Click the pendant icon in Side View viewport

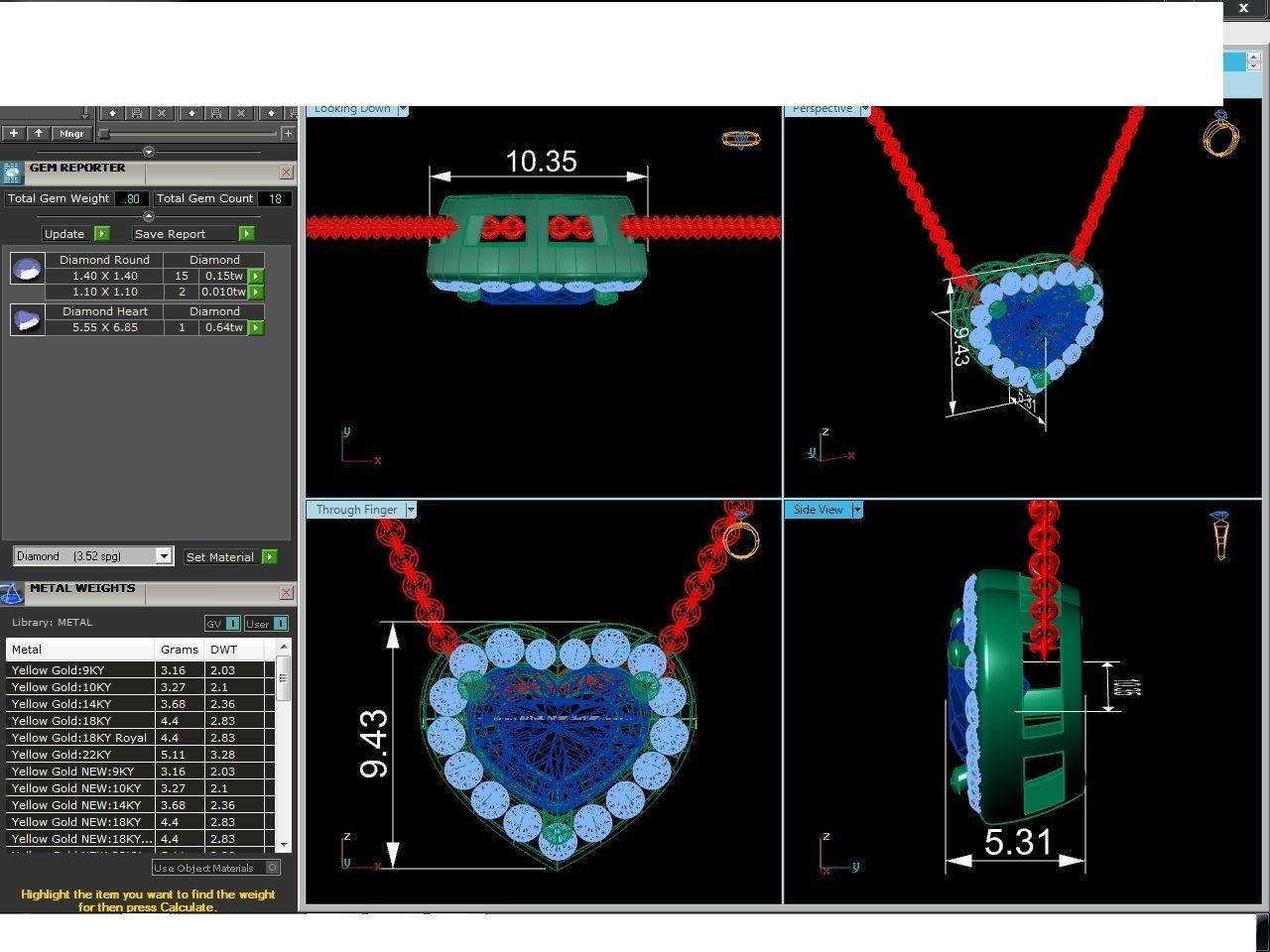pyautogui.click(x=1221, y=535)
